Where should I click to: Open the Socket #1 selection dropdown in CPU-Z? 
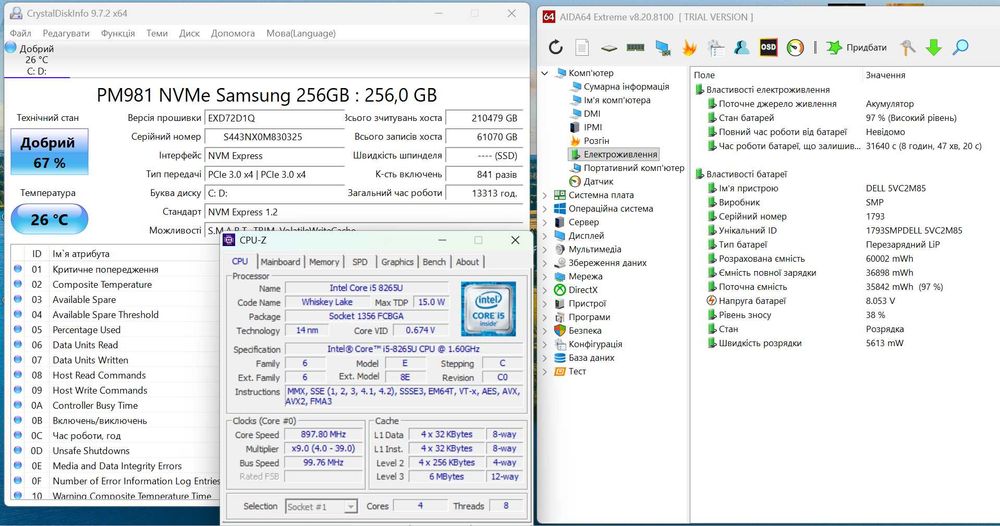[x=321, y=507]
